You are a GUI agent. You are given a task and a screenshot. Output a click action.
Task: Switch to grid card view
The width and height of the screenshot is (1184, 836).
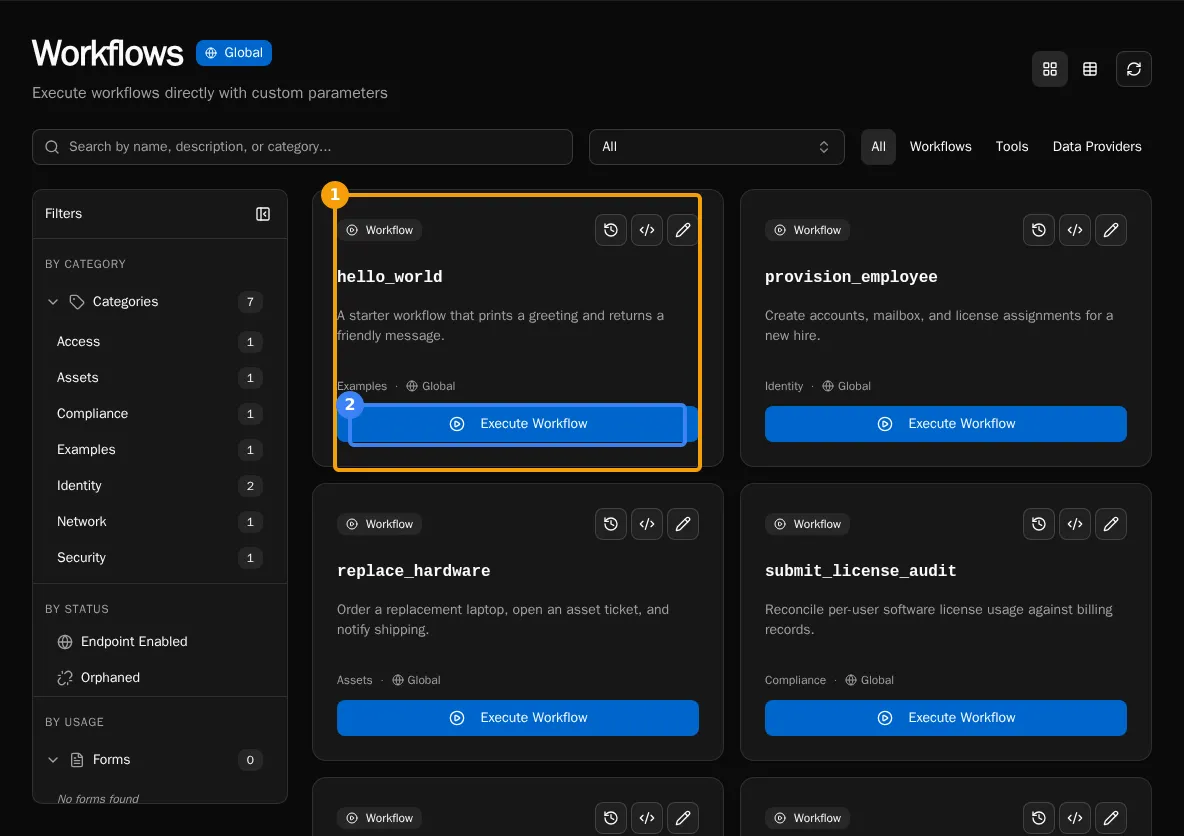click(x=1050, y=69)
